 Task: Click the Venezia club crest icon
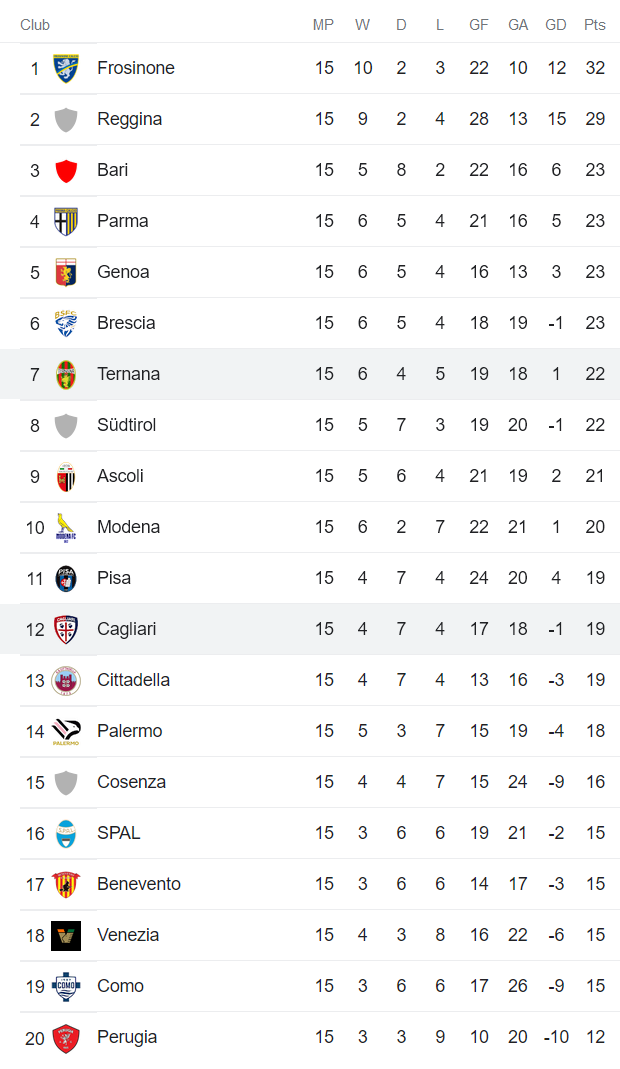coord(66,935)
